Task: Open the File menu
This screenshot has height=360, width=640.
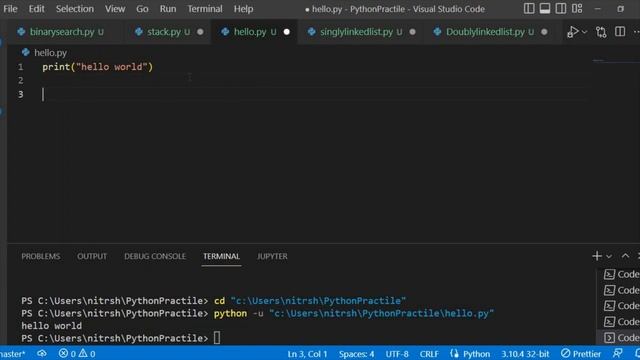Action: click(10, 9)
